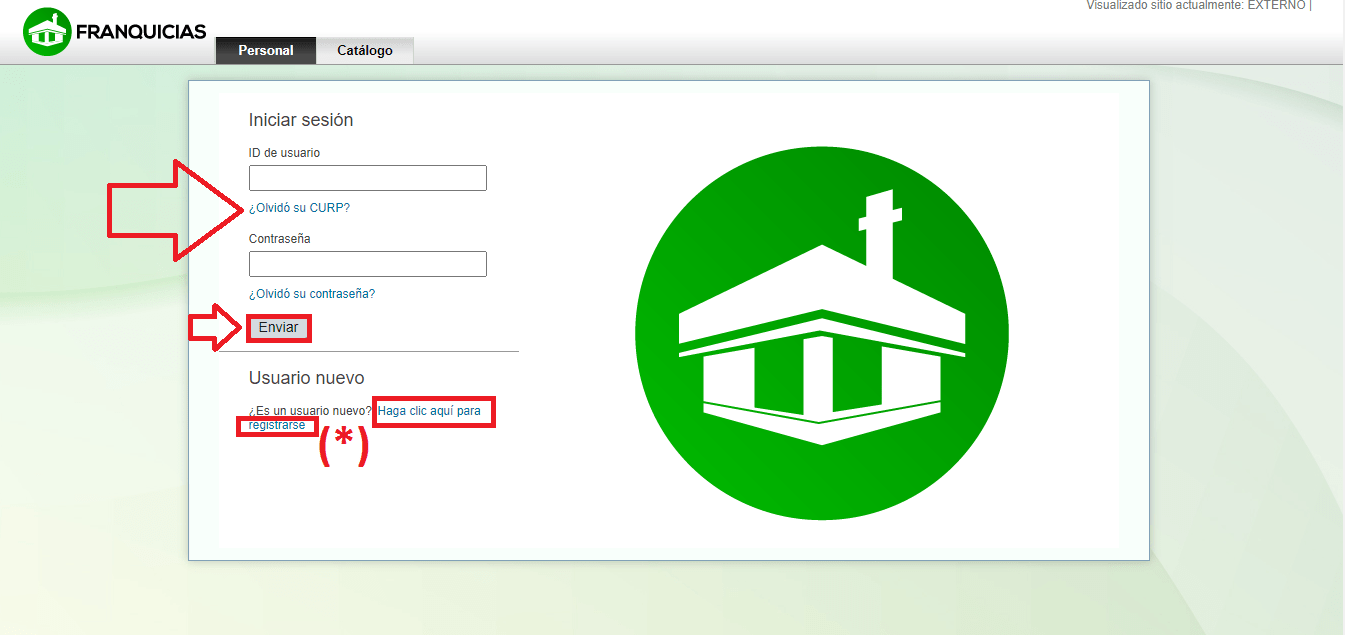Open the ¿Olvidó su CURP? link
Image resolution: width=1345 pixels, height=635 pixels.
click(x=299, y=208)
